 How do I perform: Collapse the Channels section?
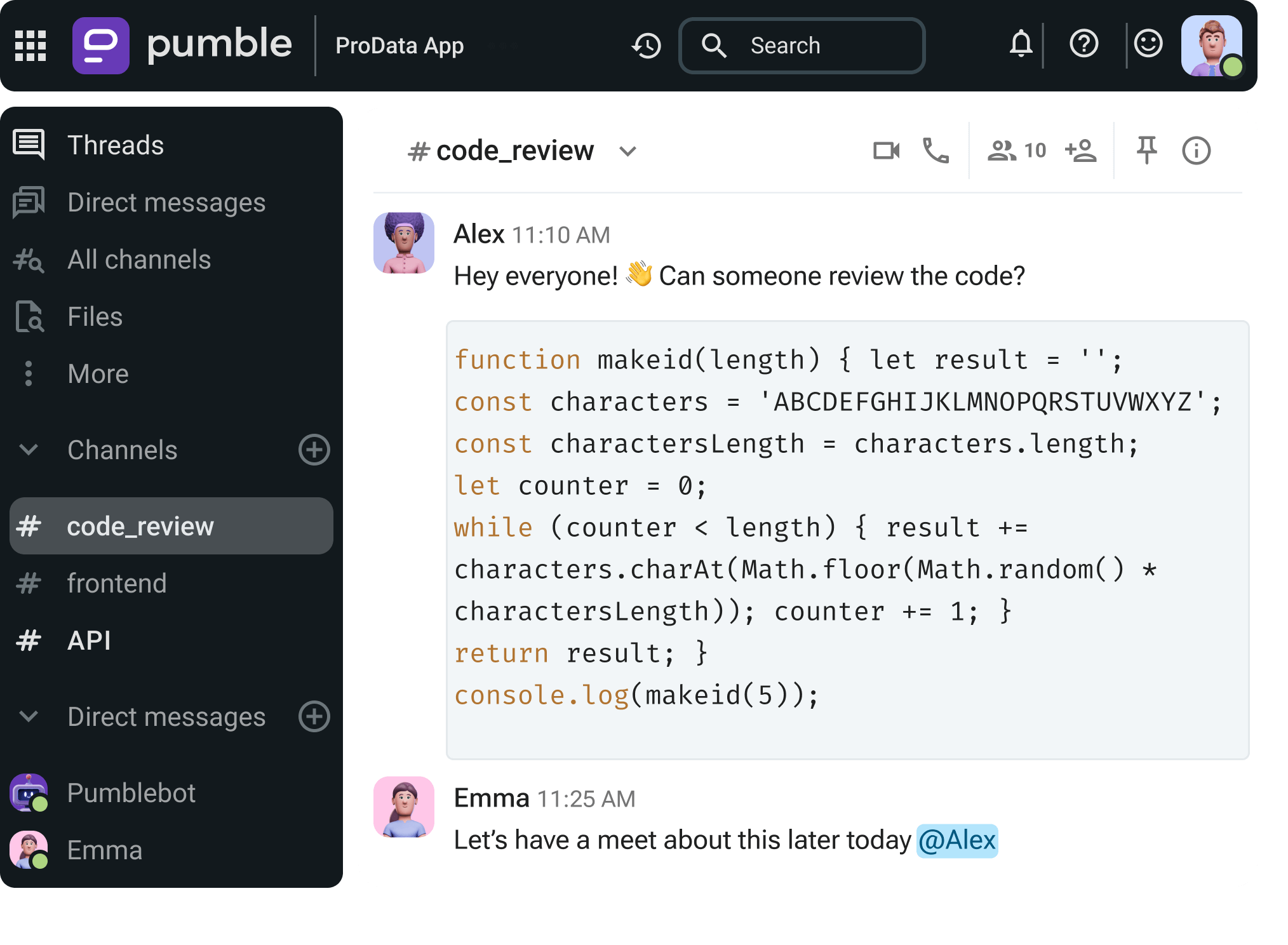pyautogui.click(x=27, y=450)
